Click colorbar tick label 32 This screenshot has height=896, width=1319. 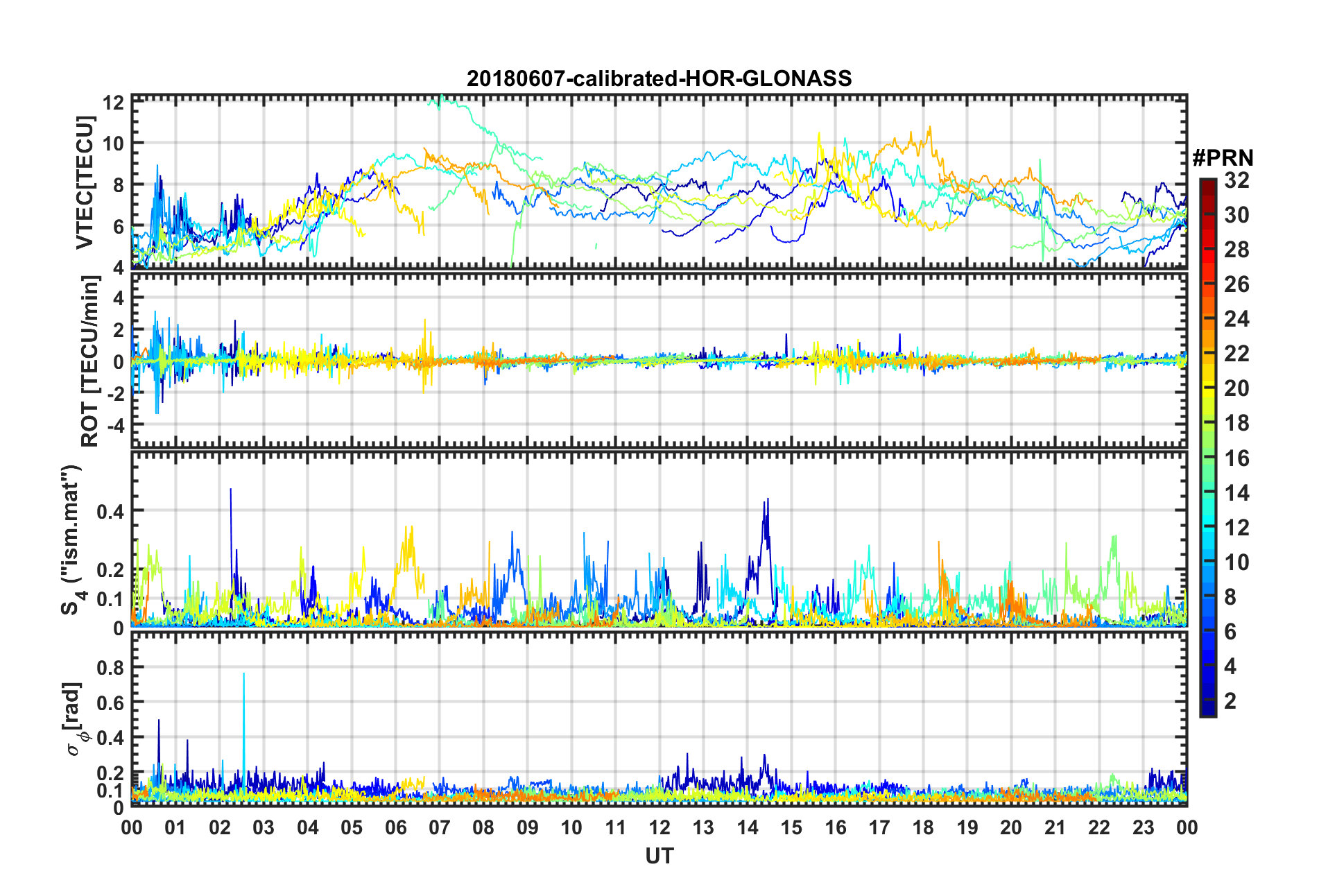tap(1236, 180)
